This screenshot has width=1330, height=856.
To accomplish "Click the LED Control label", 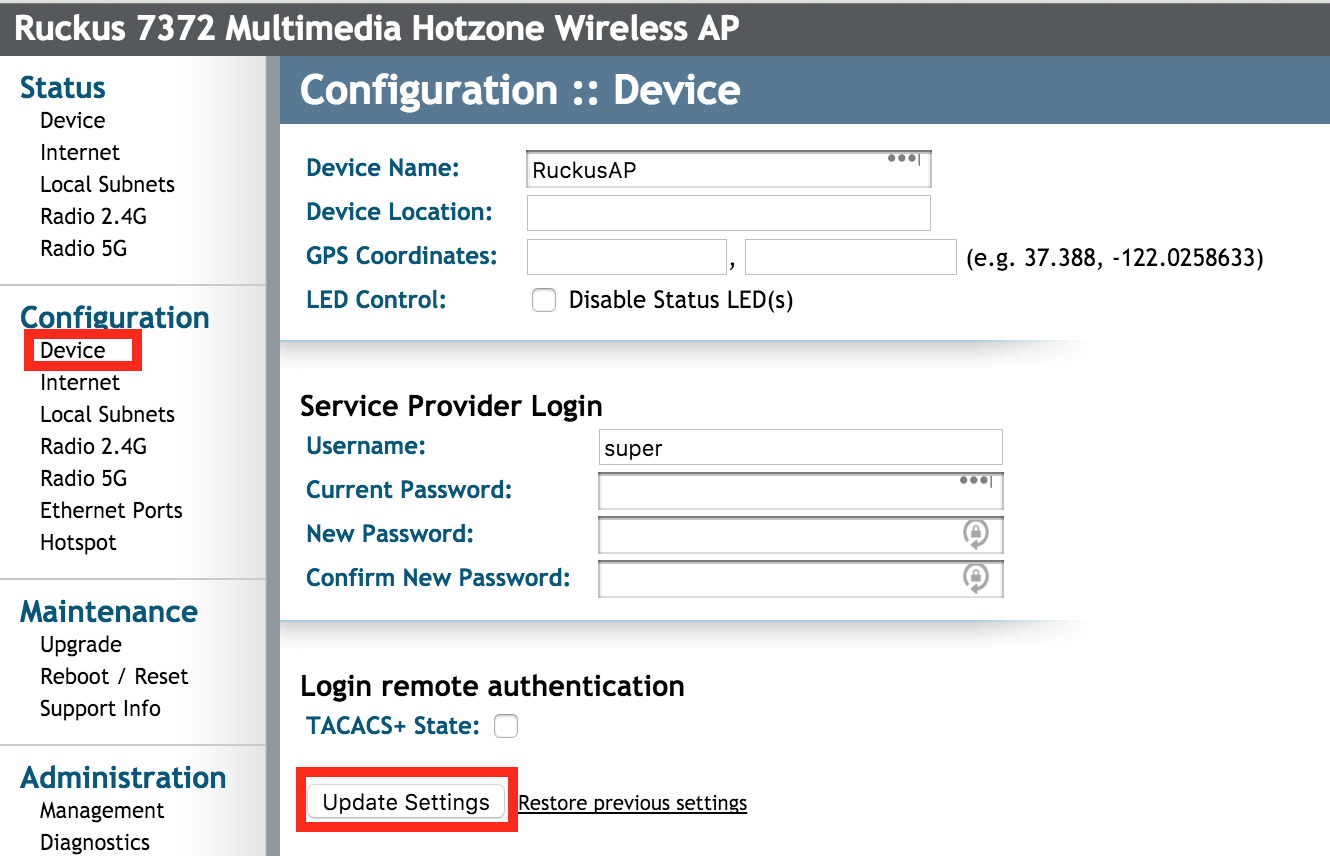I will 376,299.
